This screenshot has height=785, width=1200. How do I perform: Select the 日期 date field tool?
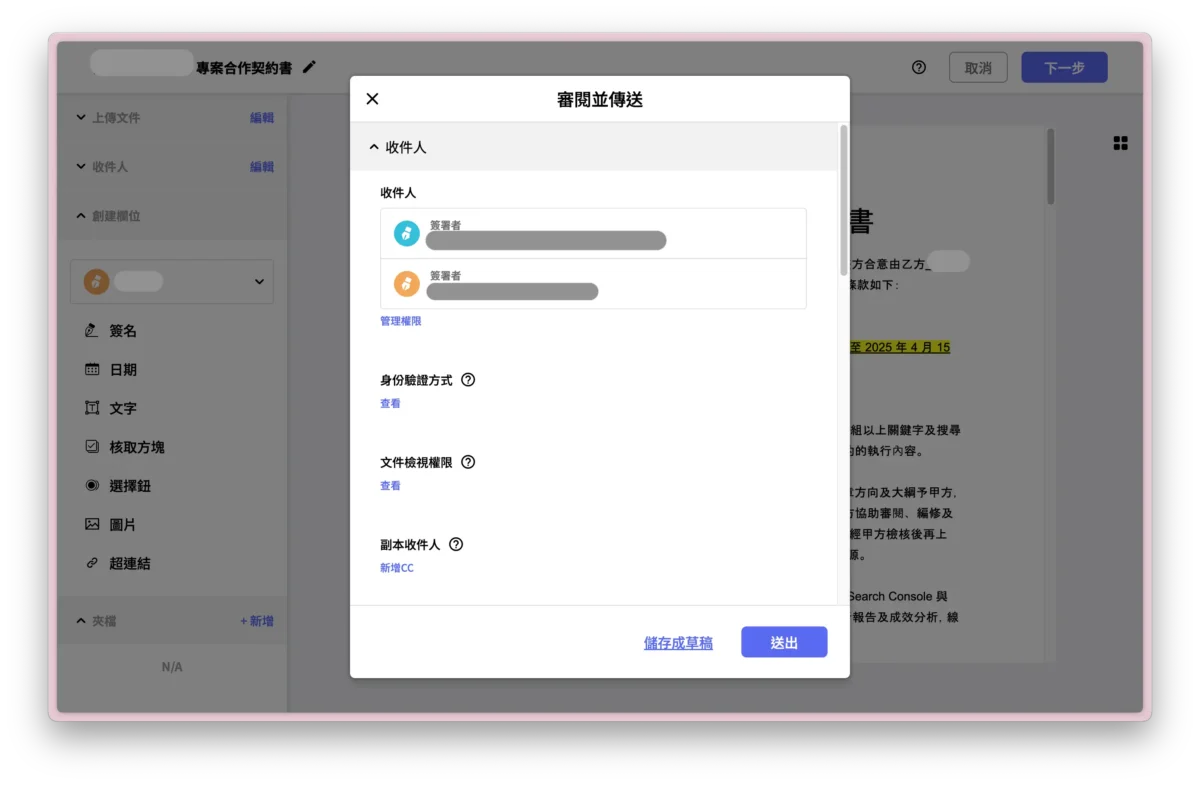[x=122, y=369]
